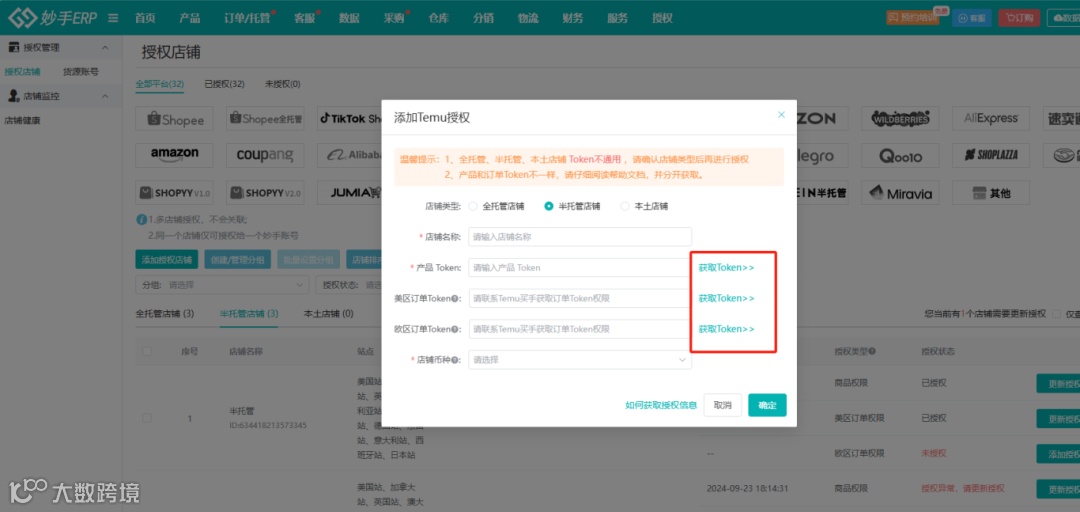This screenshot has height=512, width=1080.
Task: Open the 物流 menu
Action: click(528, 19)
